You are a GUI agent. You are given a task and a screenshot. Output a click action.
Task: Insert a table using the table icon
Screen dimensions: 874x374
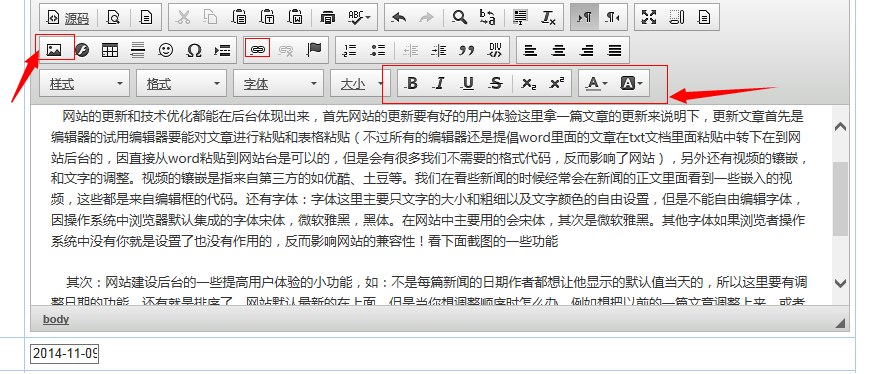click(x=110, y=50)
